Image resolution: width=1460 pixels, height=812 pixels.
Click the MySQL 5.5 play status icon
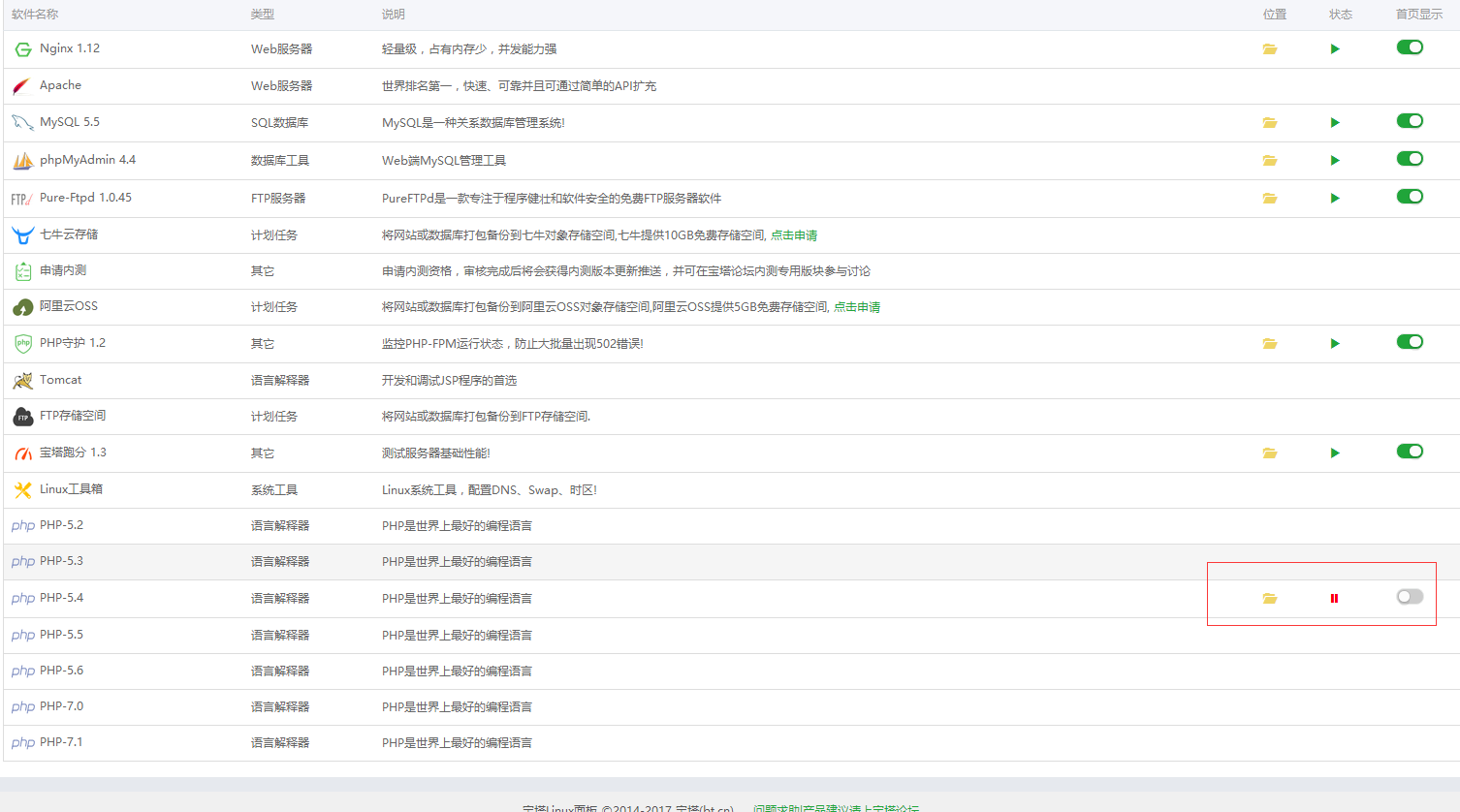click(x=1335, y=123)
